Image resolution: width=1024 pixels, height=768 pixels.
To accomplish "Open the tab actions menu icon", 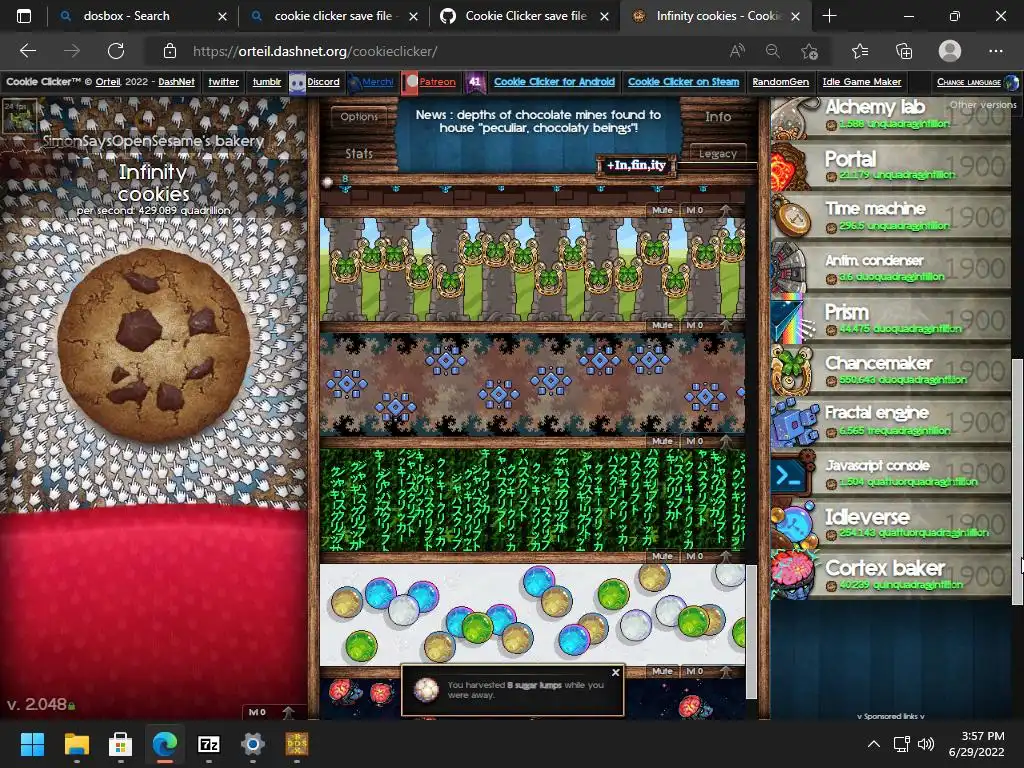I will click(x=24, y=16).
